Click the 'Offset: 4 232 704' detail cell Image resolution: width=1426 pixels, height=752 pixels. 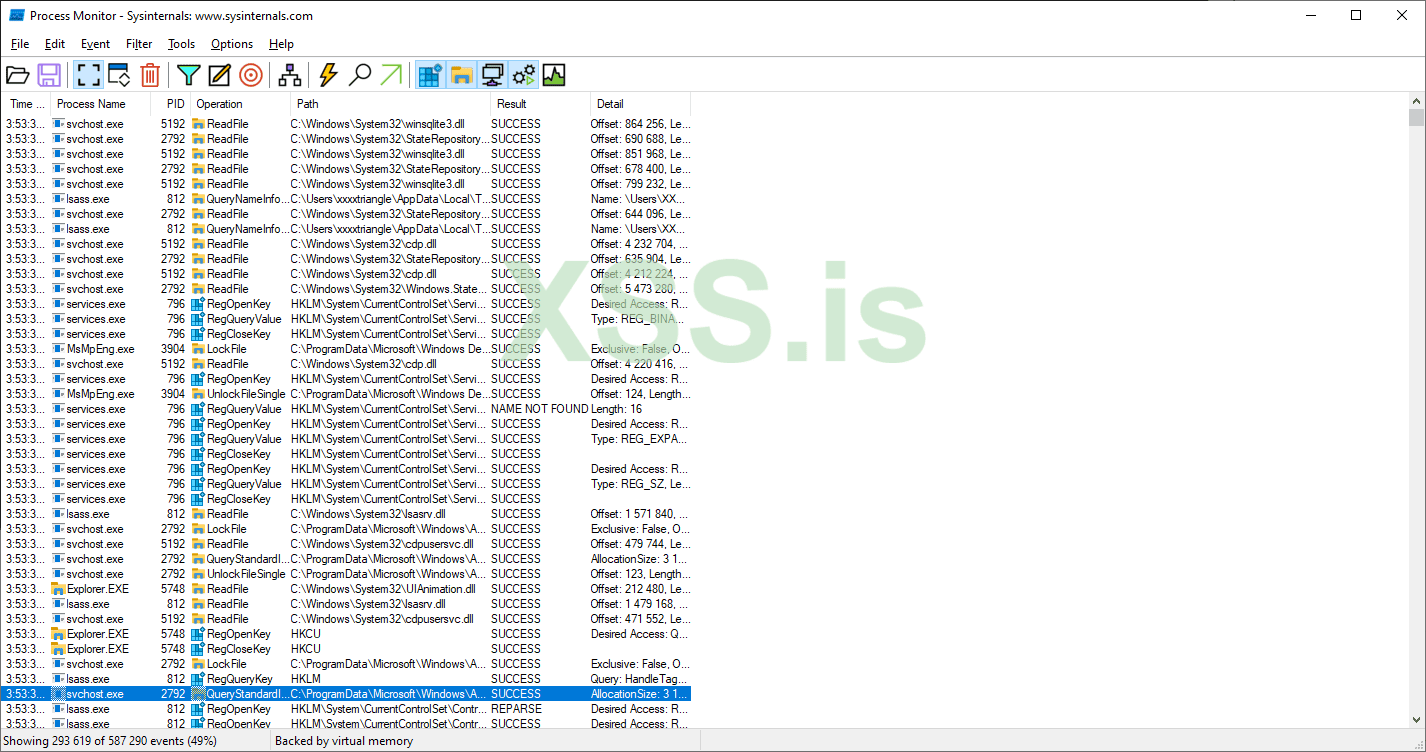640,244
